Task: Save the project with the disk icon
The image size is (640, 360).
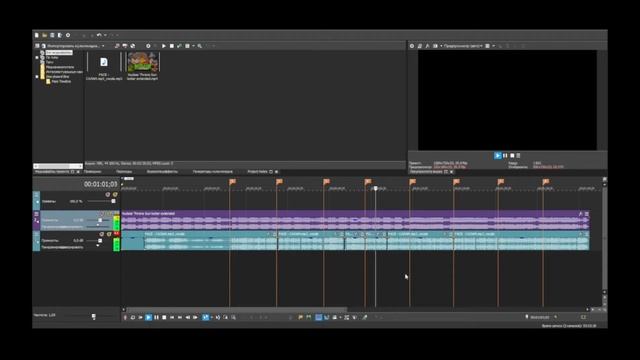Action: 52,36
